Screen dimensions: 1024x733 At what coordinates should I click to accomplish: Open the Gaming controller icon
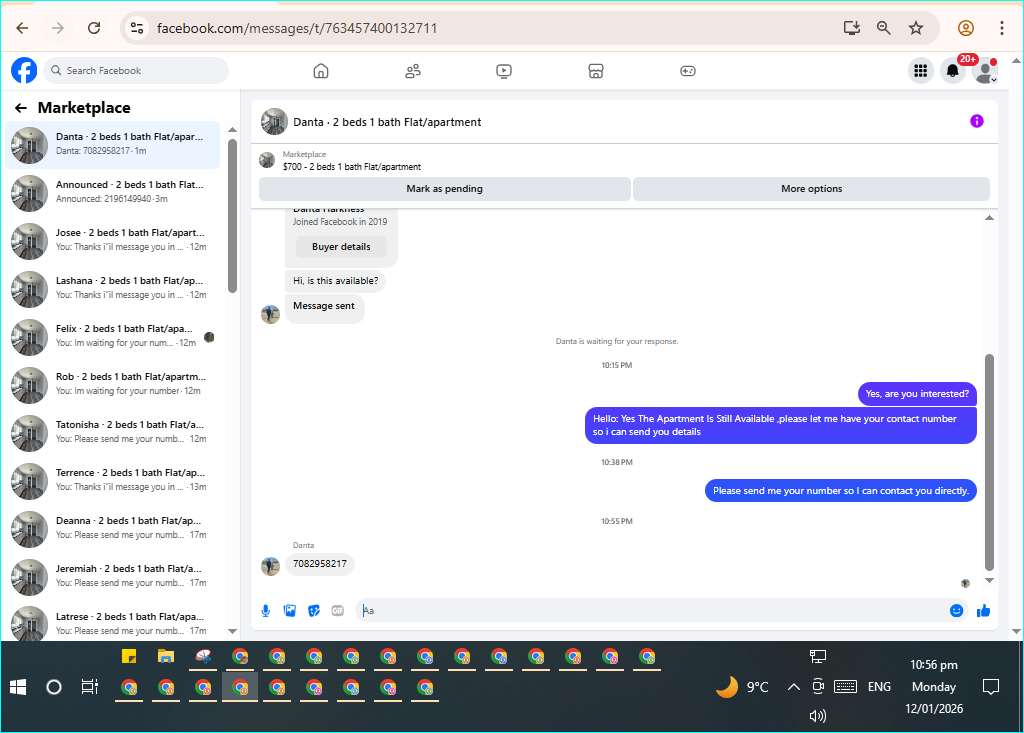[x=688, y=71]
